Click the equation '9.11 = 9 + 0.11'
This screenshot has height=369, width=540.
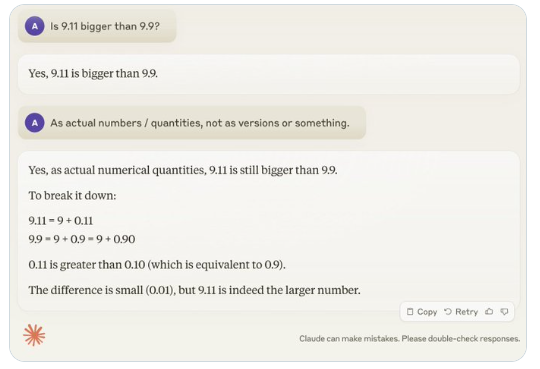[x=61, y=221]
